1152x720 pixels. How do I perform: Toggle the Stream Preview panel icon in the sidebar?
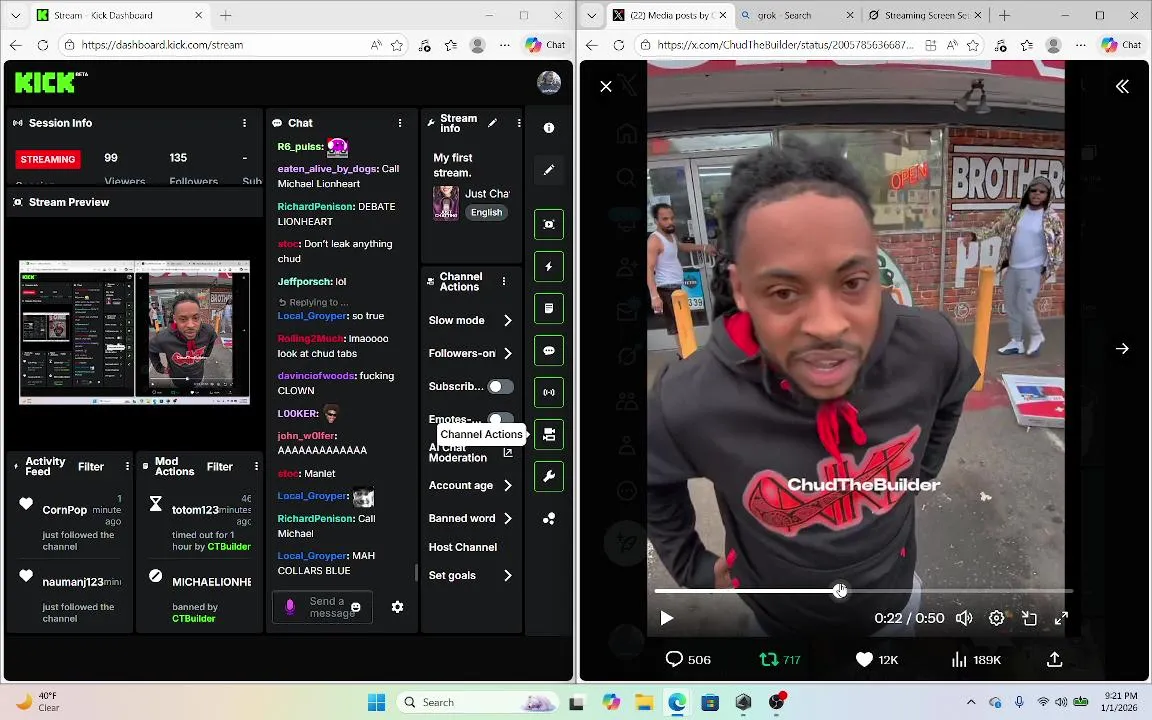coord(549,224)
